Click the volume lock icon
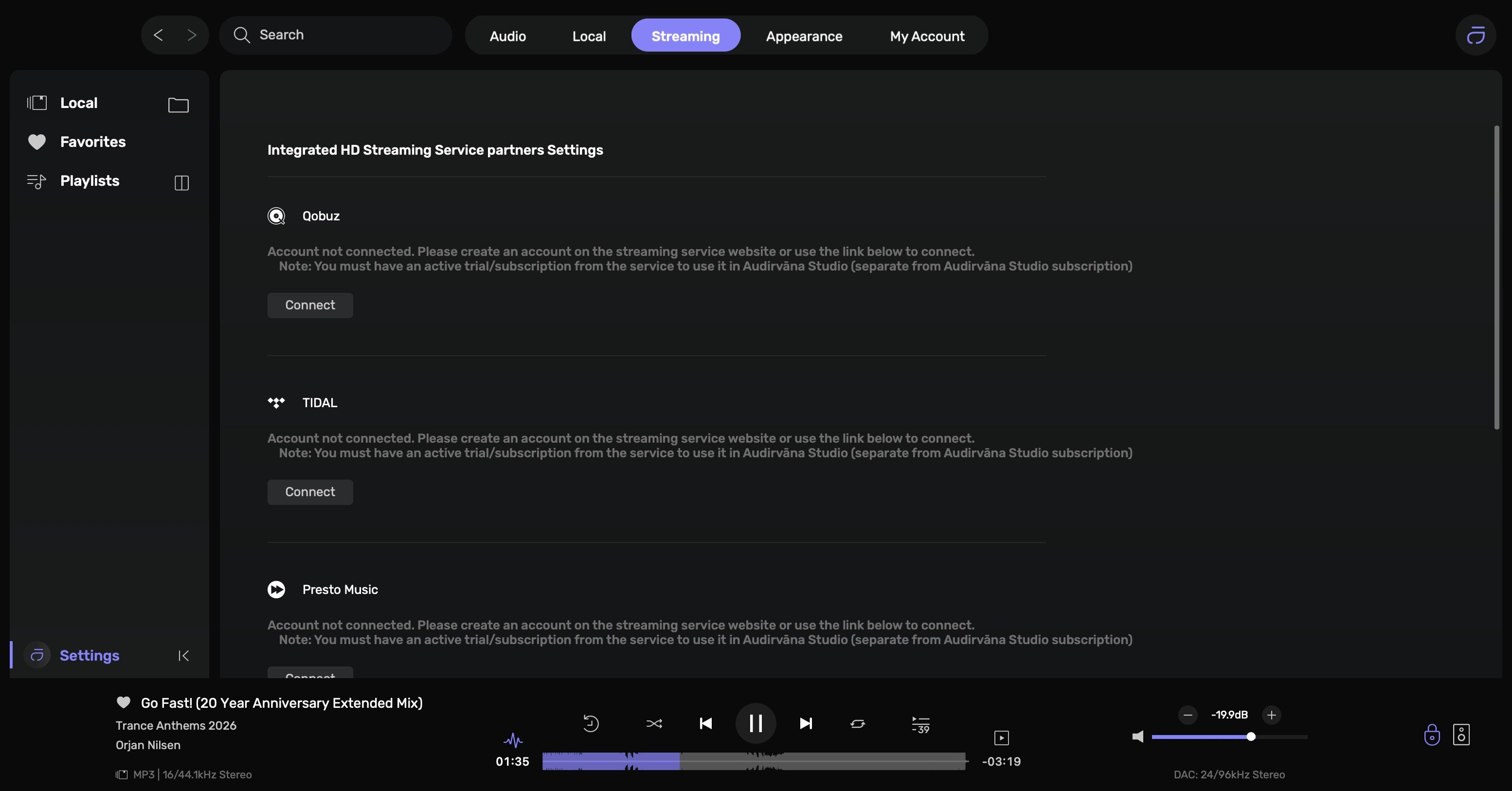 pyautogui.click(x=1432, y=734)
